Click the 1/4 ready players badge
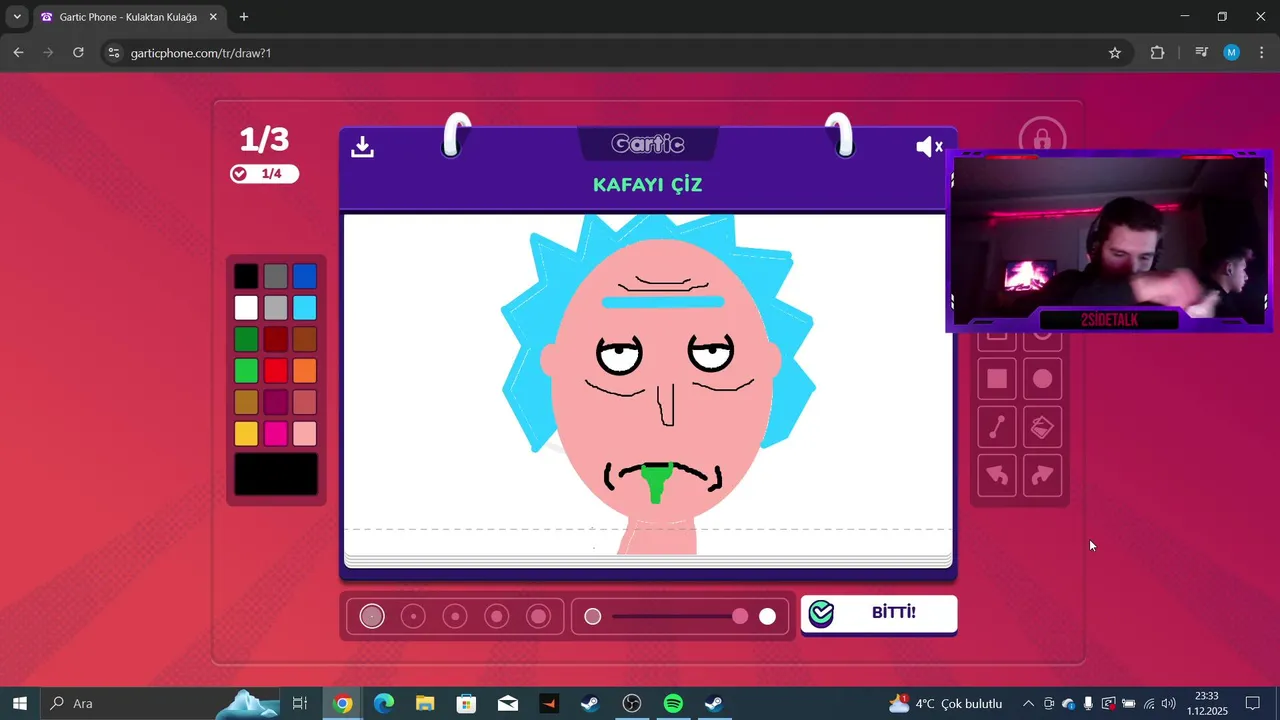This screenshot has height=720, width=1280. pos(264,174)
